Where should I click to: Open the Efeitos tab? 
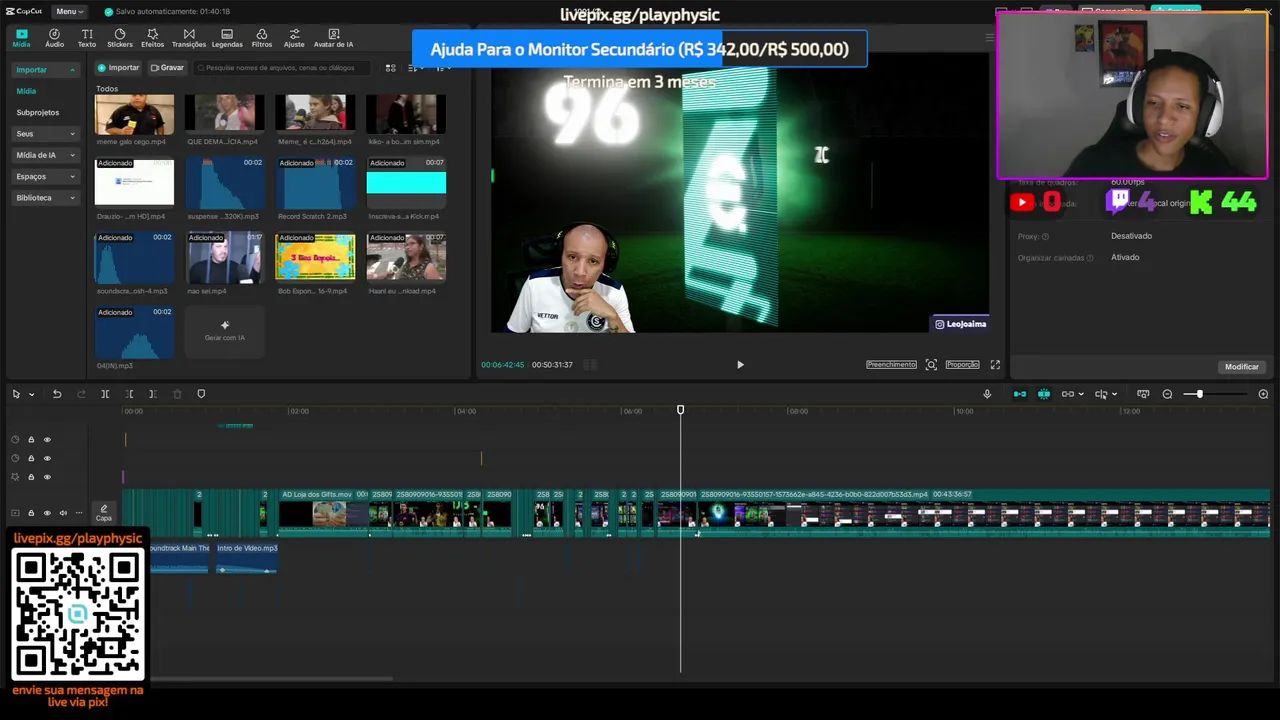tap(152, 38)
